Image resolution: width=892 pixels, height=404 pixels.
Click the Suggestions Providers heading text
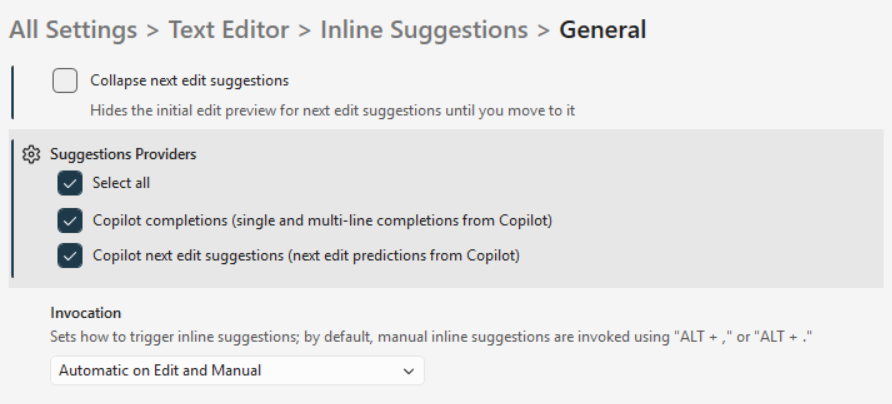[x=123, y=155]
